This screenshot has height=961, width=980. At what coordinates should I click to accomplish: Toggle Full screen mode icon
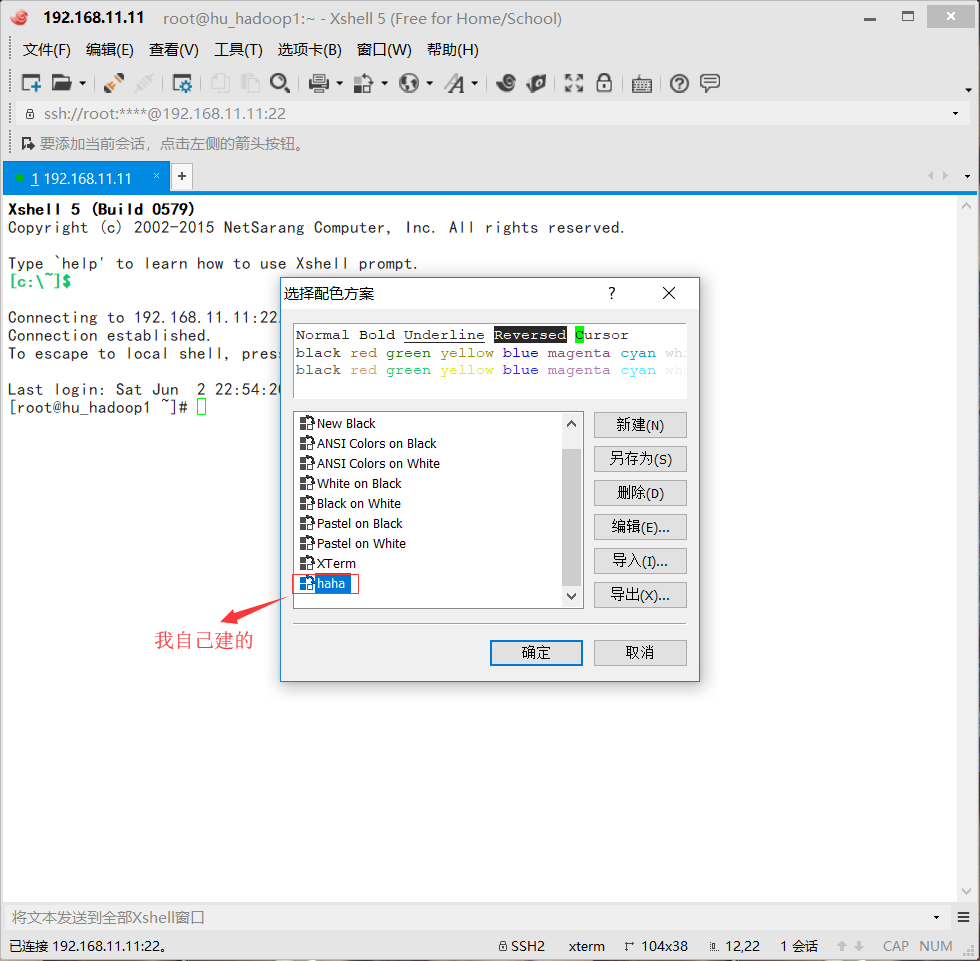pyautogui.click(x=574, y=83)
